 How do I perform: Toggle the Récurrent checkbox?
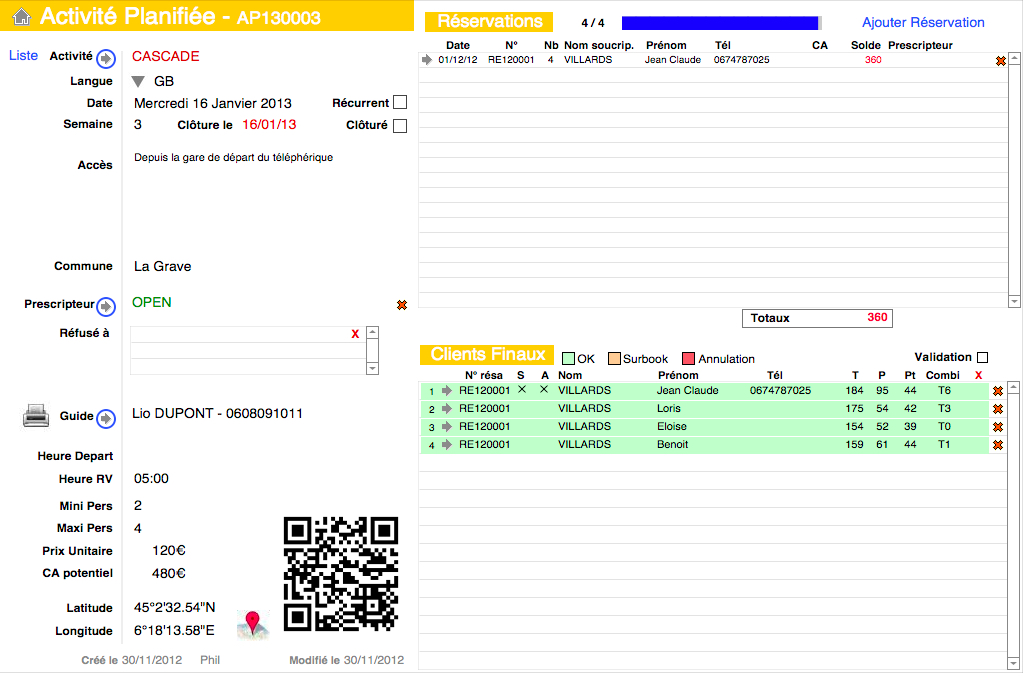pos(400,103)
